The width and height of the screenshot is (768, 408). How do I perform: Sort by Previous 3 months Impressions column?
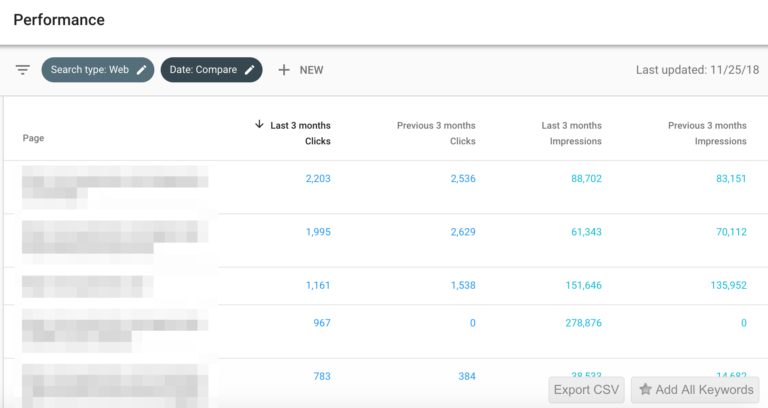coord(707,133)
